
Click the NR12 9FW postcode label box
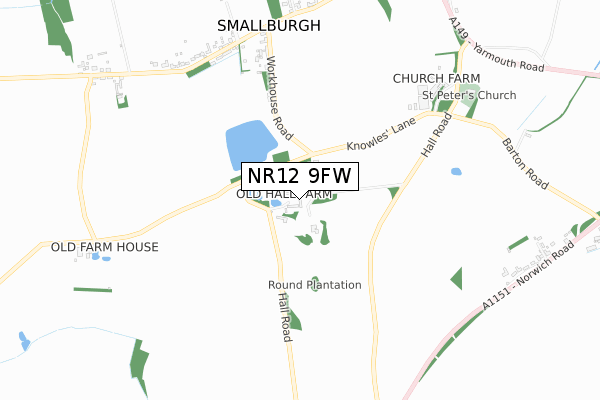(x=300, y=176)
